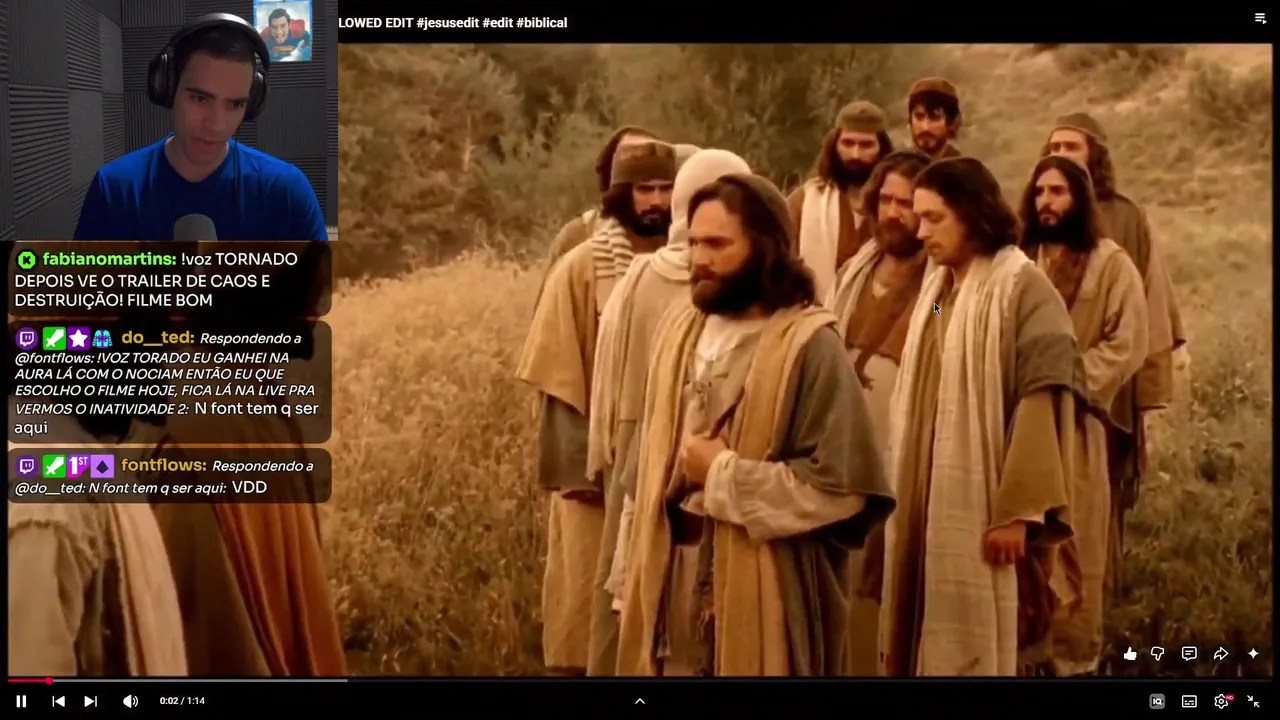Click the 0:02 / 1:14 time display
This screenshot has height=720, width=1280.
[182, 701]
